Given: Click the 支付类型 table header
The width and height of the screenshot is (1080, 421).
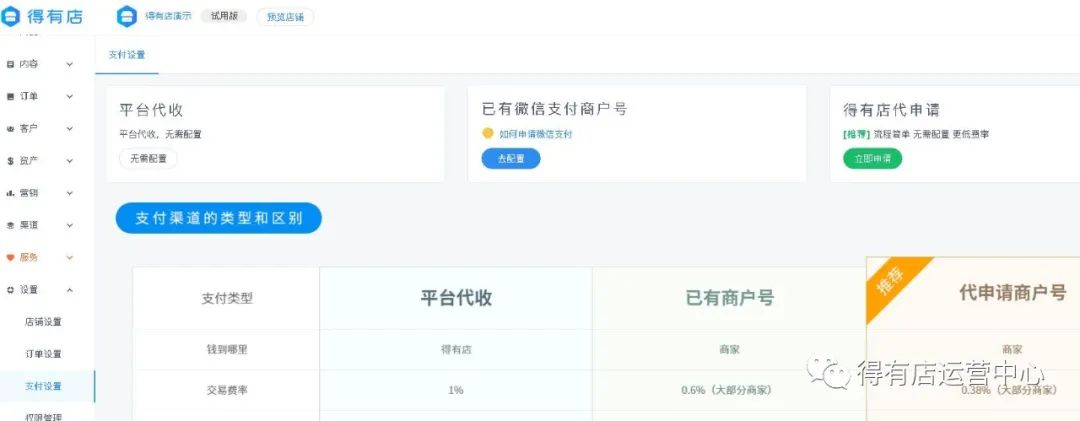Looking at the screenshot, I should [x=227, y=298].
